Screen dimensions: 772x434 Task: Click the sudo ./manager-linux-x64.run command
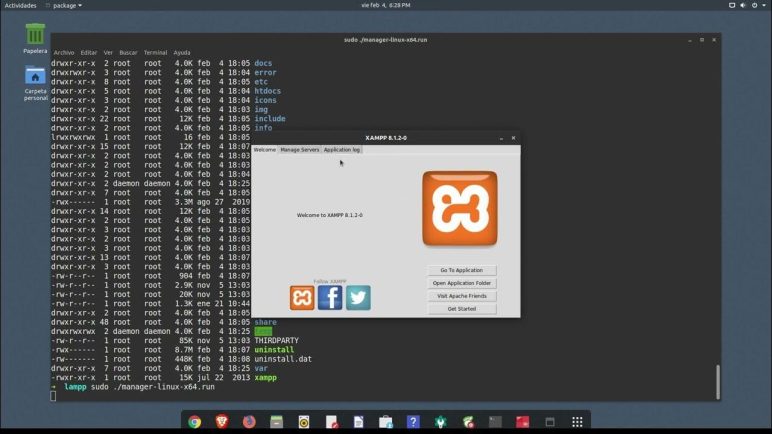[x=153, y=387]
